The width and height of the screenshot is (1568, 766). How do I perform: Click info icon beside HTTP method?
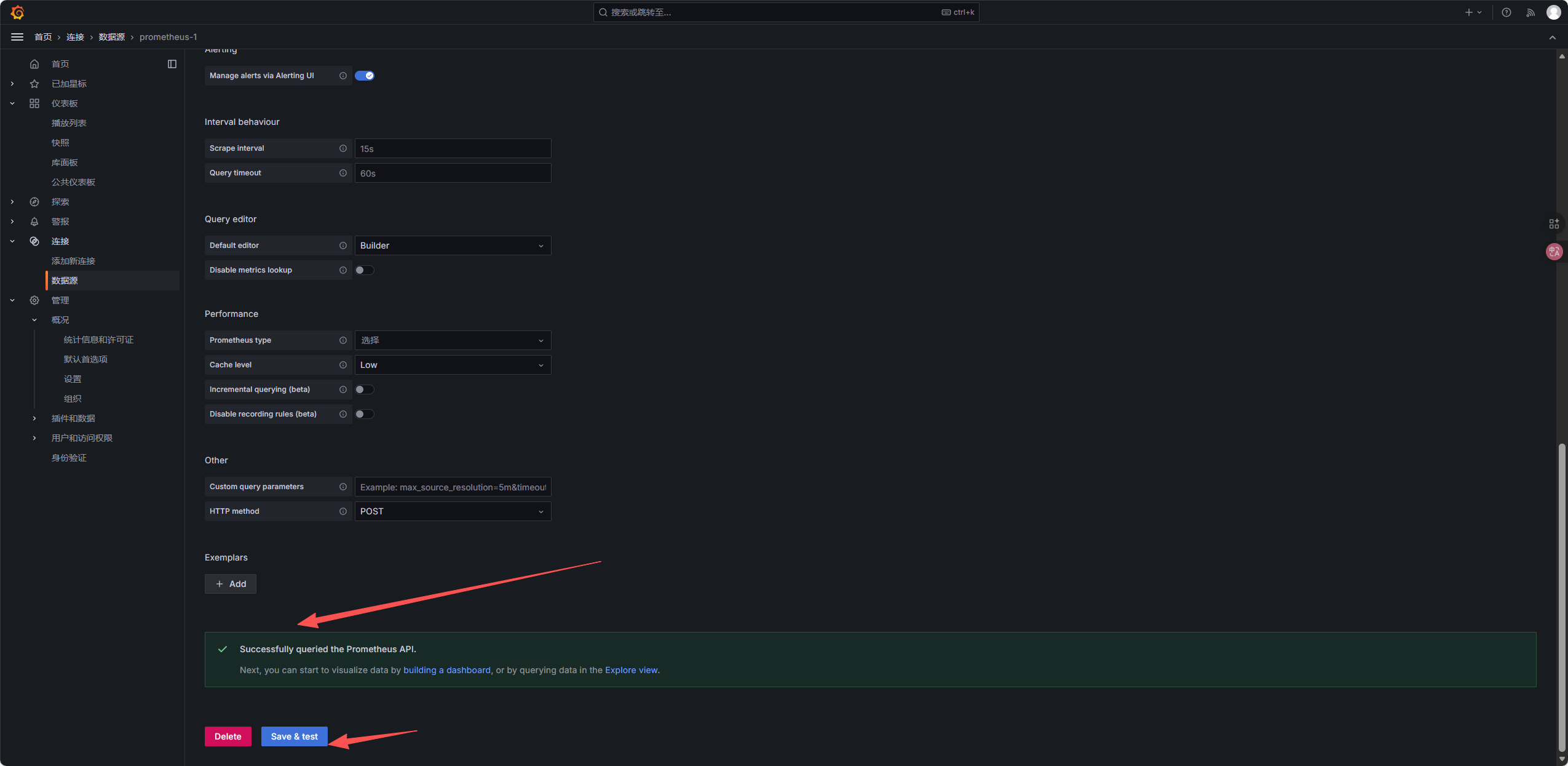pos(343,511)
